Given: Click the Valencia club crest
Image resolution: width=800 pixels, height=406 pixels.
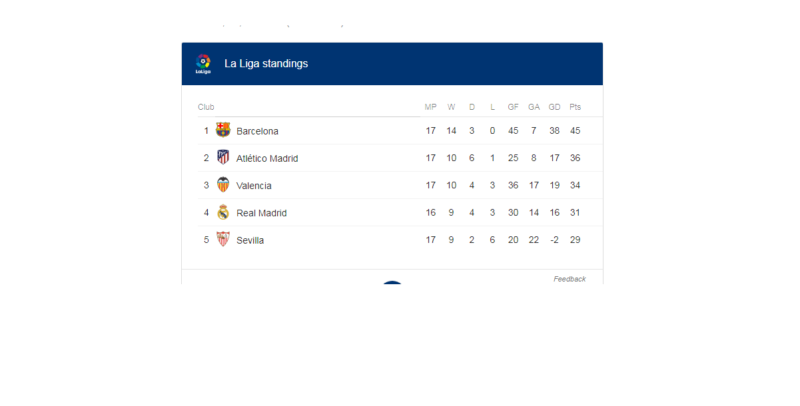Looking at the screenshot, I should 223,185.
